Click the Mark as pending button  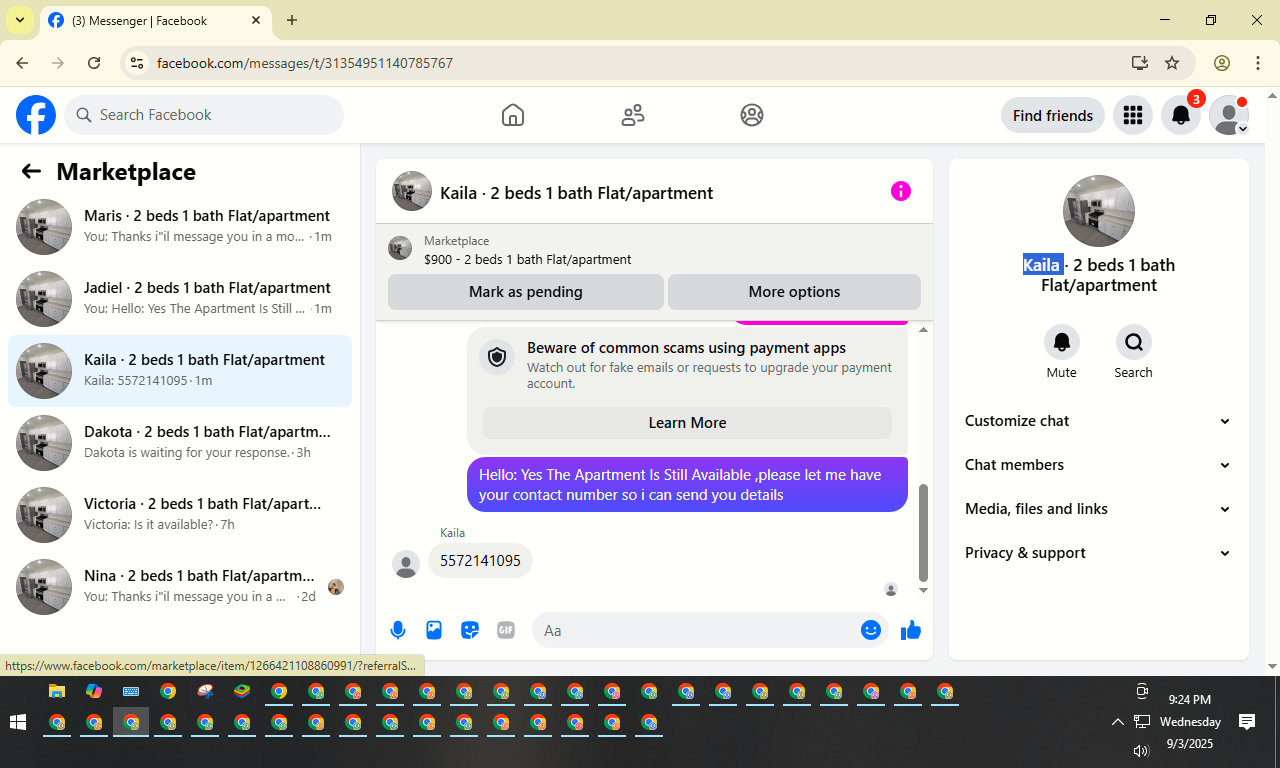click(x=526, y=292)
